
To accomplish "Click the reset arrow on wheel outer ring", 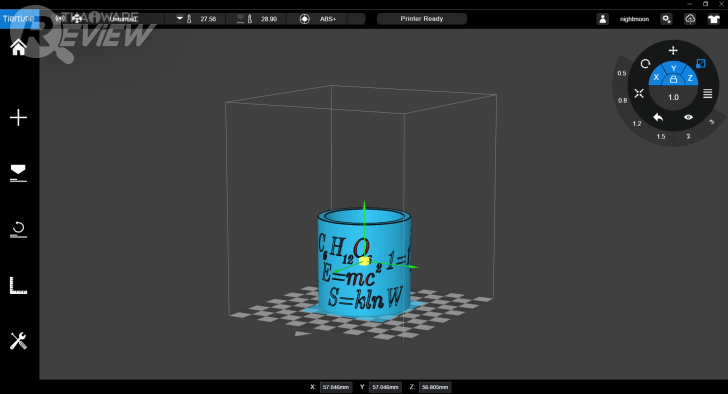I will pyautogui.click(x=711, y=122).
